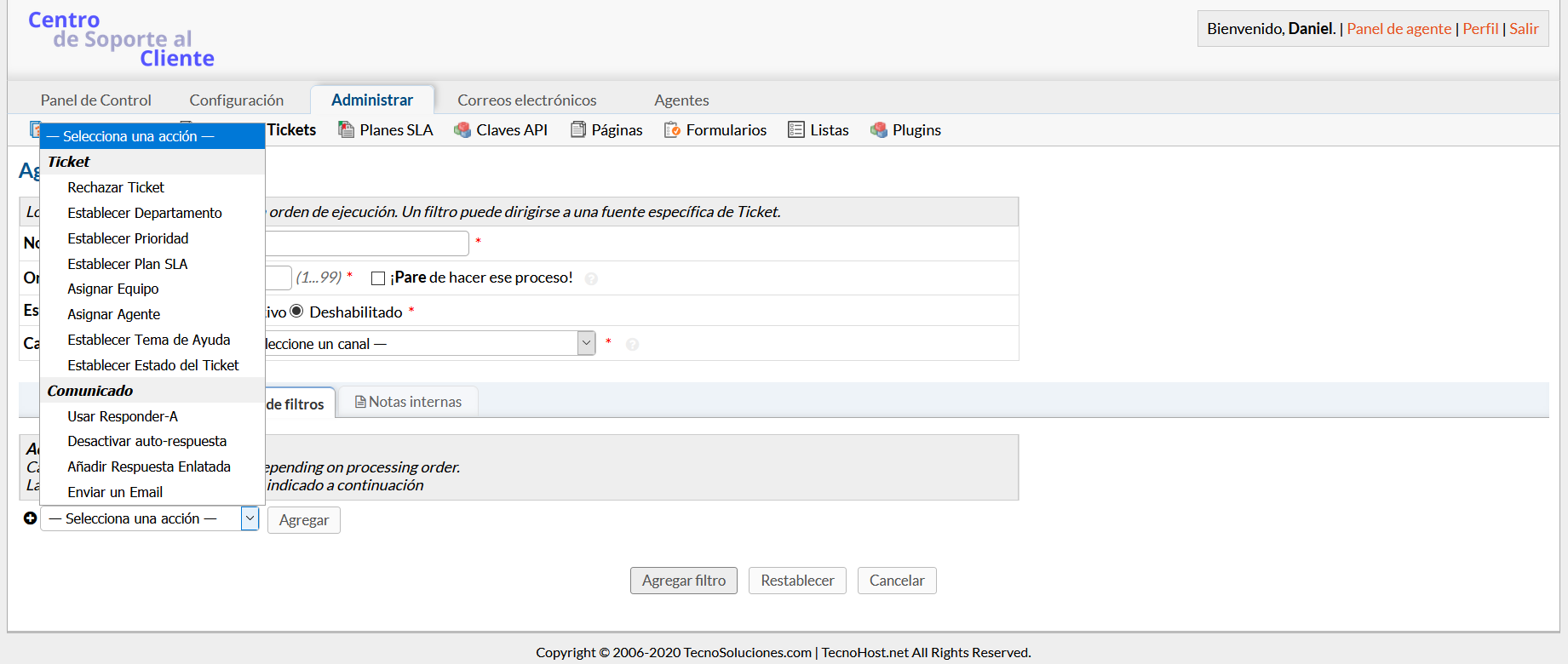Open the Planes SLA icon
1568x664 pixels.
pos(346,130)
